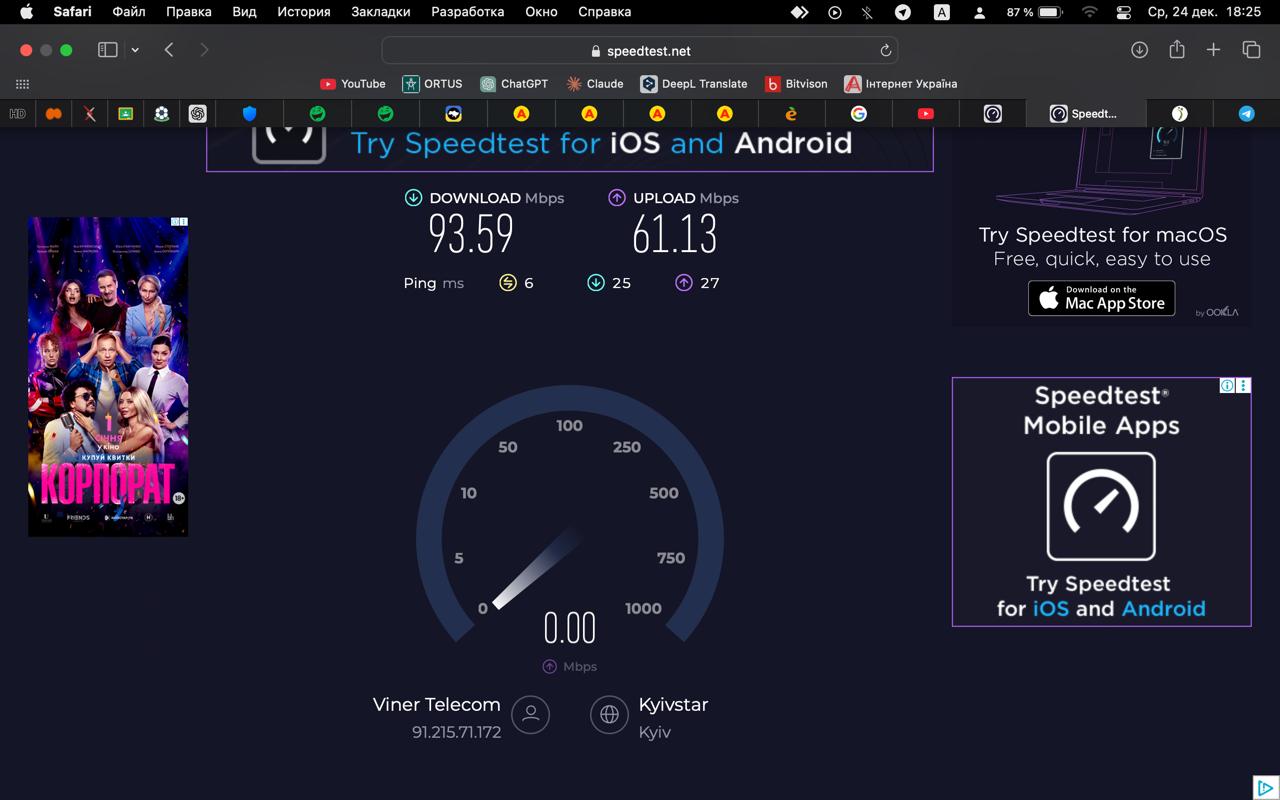Image resolution: width=1280 pixels, height=800 pixels.
Task: Open the Safari application menu
Action: click(72, 12)
